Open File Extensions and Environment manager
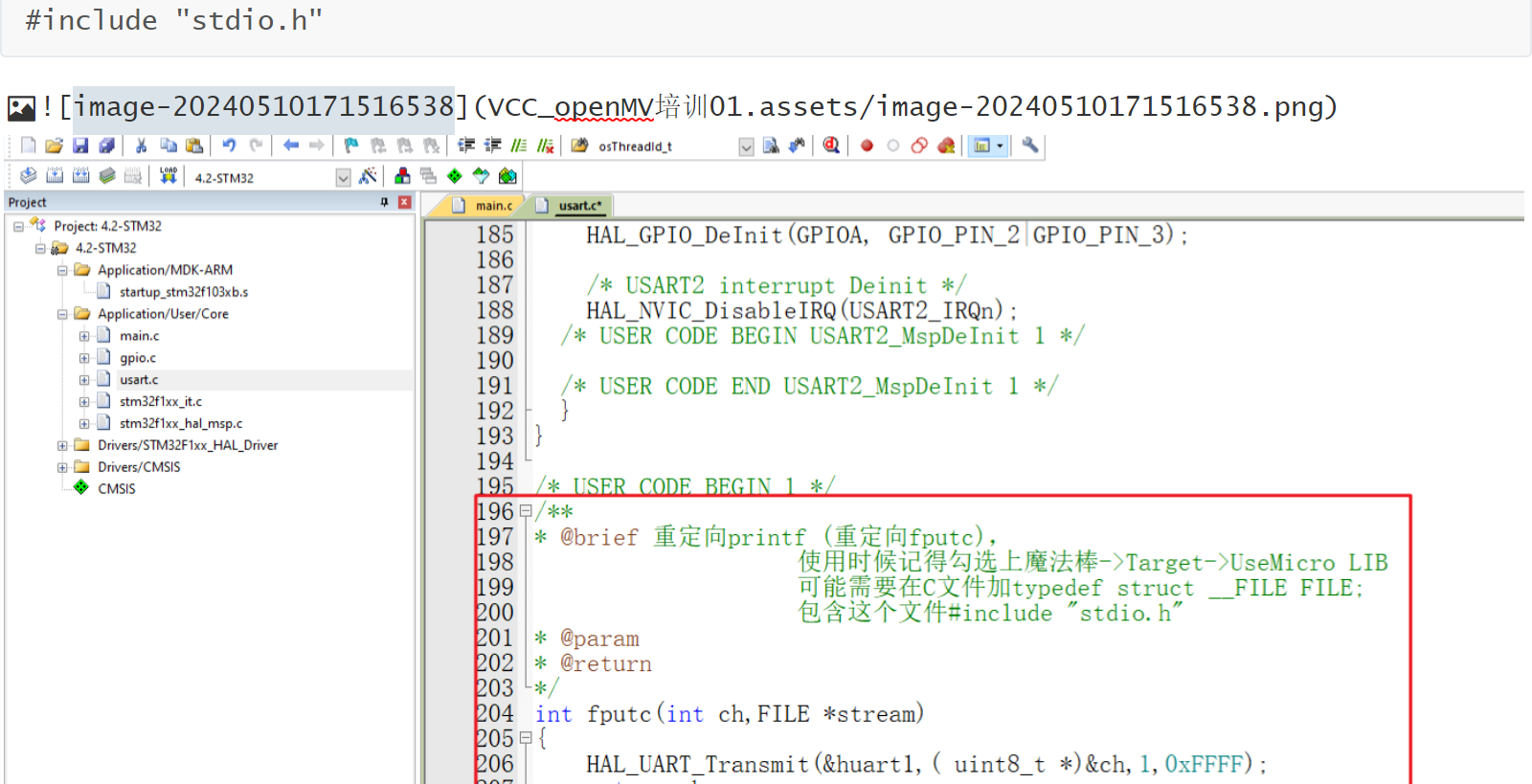 coord(402,176)
